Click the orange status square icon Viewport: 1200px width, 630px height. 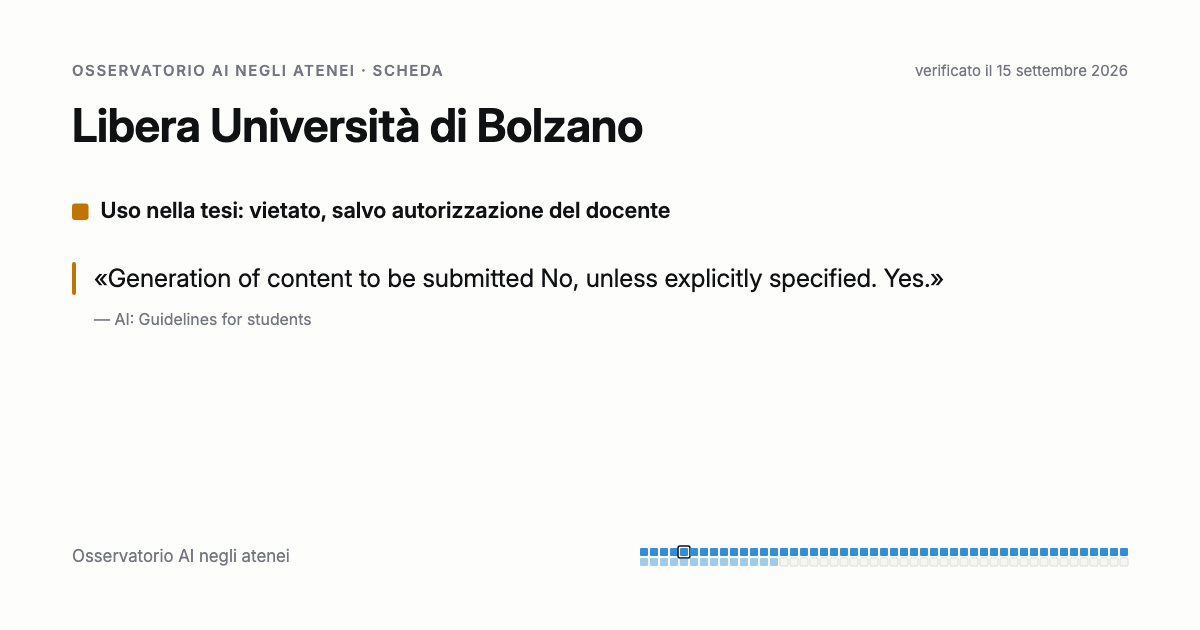80,211
